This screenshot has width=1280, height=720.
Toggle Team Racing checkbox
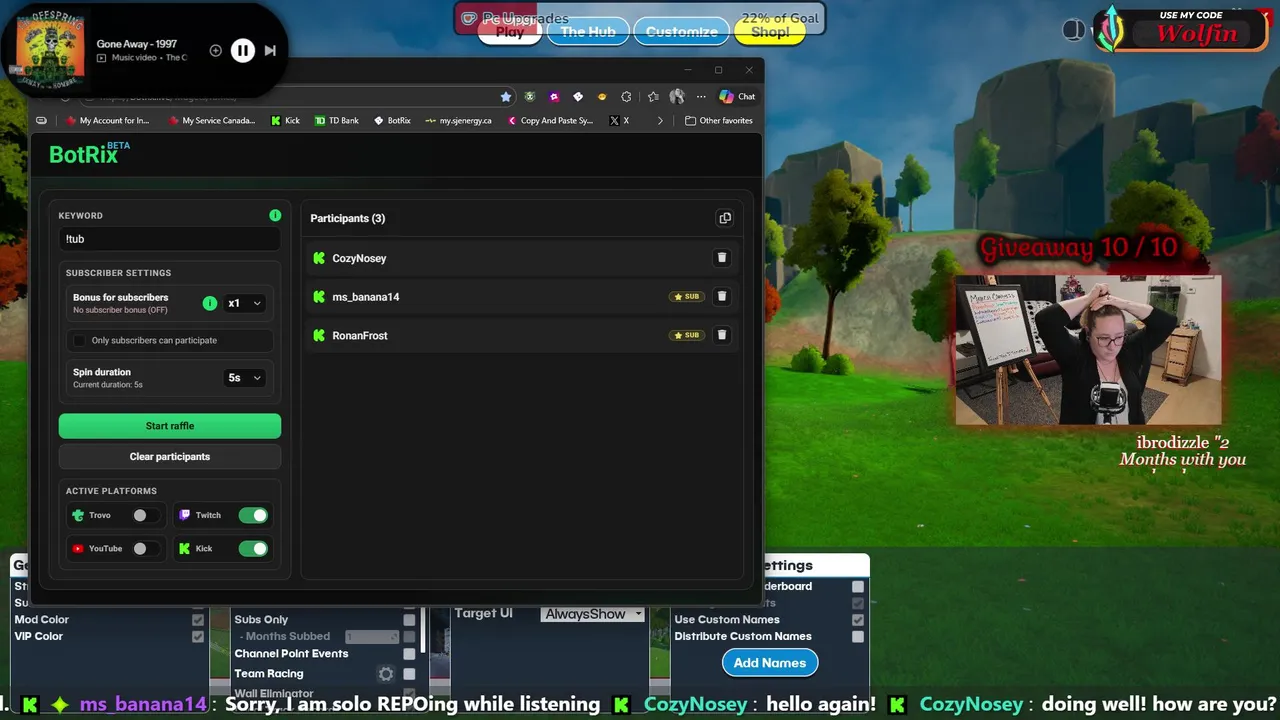coord(409,674)
